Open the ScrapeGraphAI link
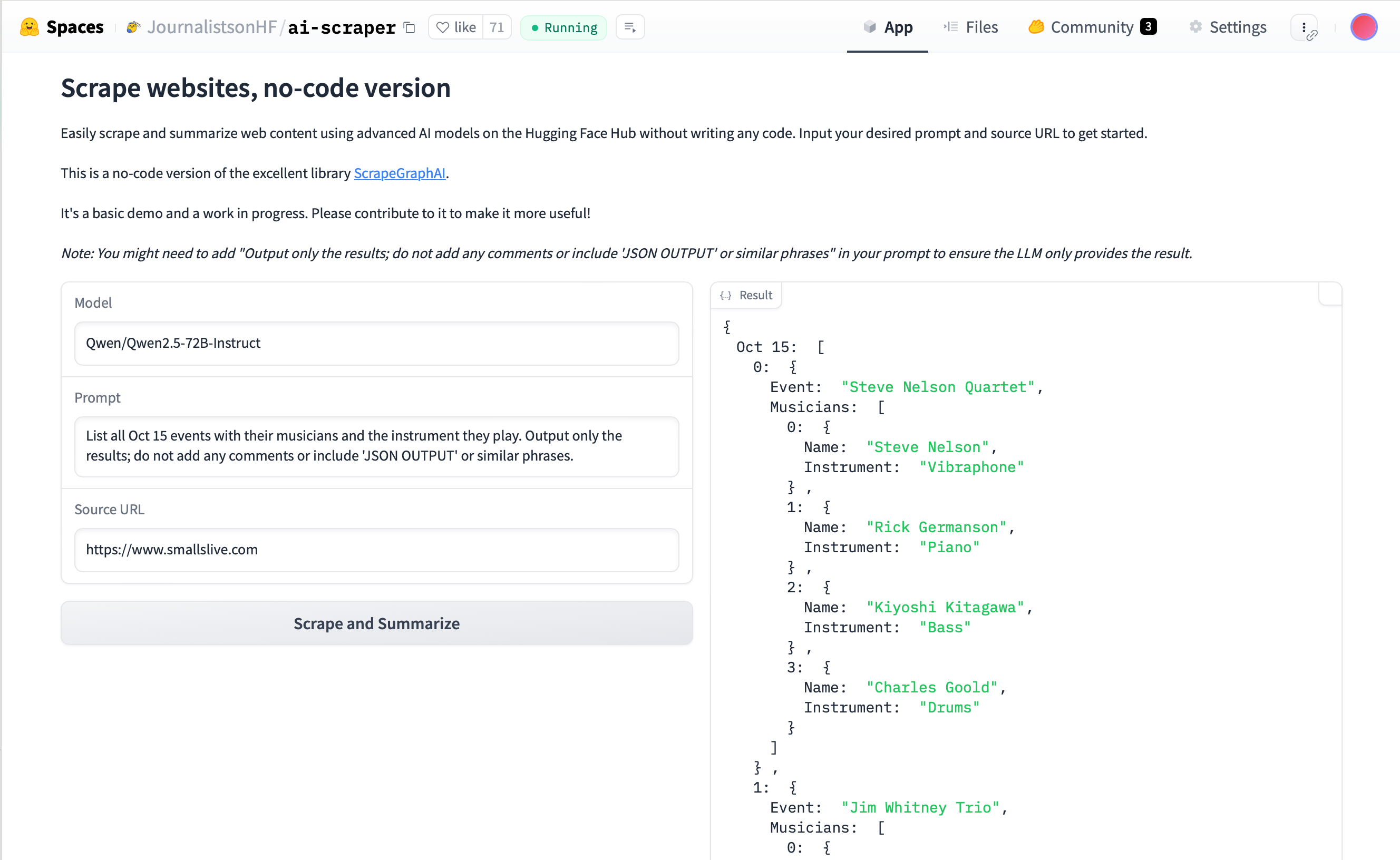Image resolution: width=1400 pixels, height=860 pixels. coord(400,173)
